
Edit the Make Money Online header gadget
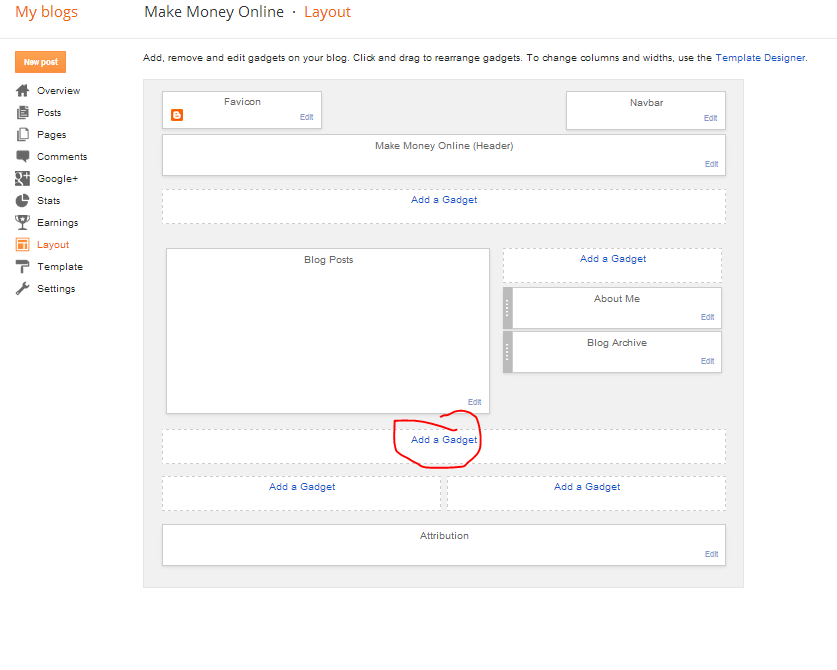point(711,164)
